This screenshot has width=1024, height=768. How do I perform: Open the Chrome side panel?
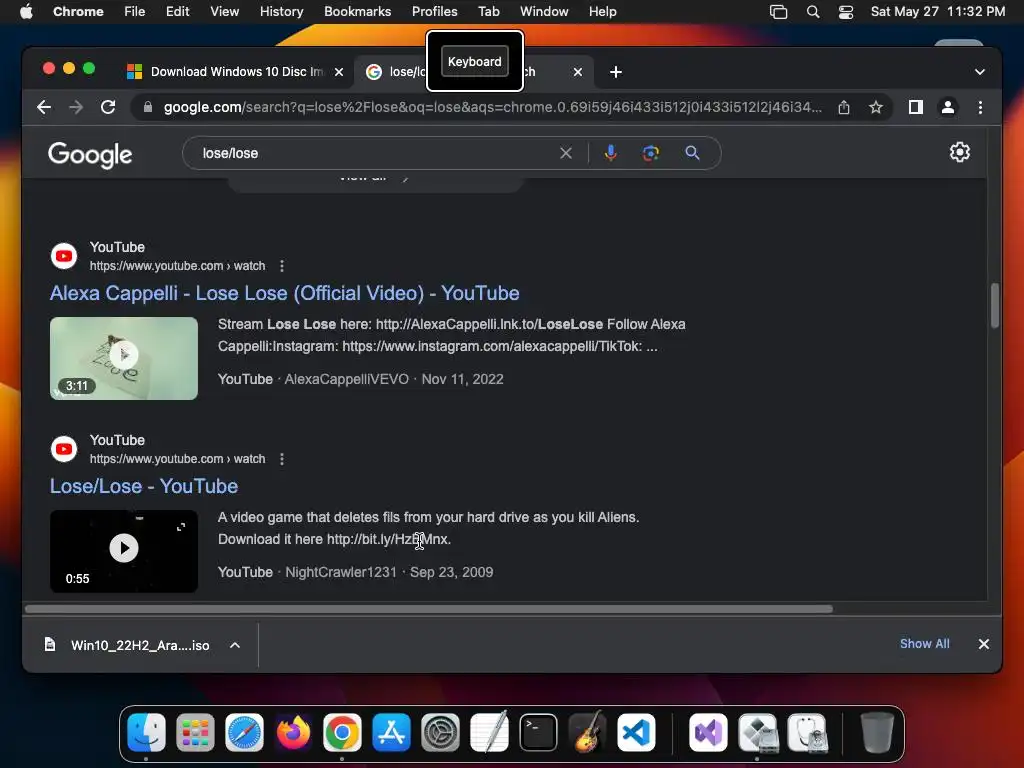tap(916, 107)
